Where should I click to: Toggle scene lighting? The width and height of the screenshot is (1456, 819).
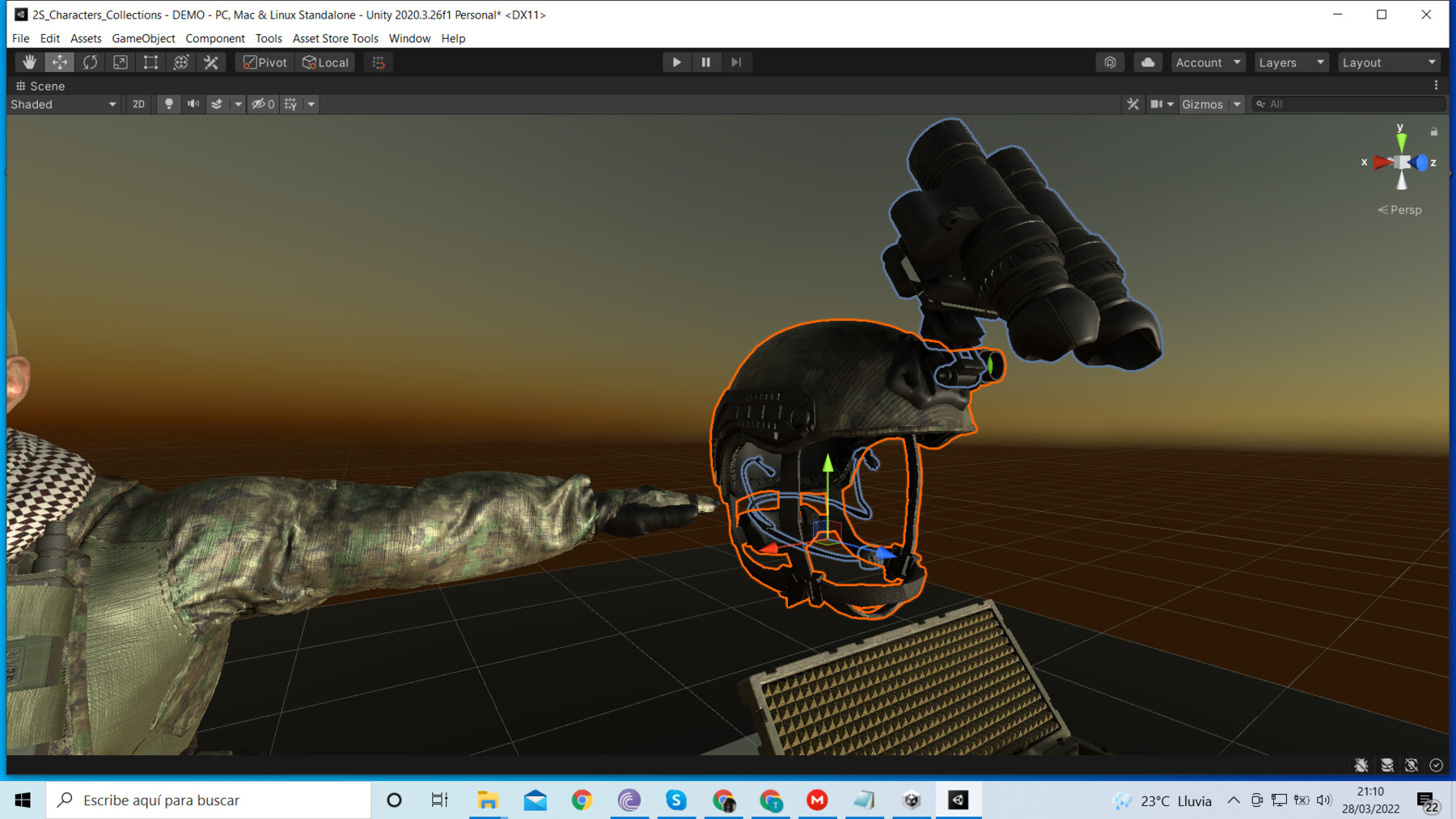pyautogui.click(x=168, y=104)
